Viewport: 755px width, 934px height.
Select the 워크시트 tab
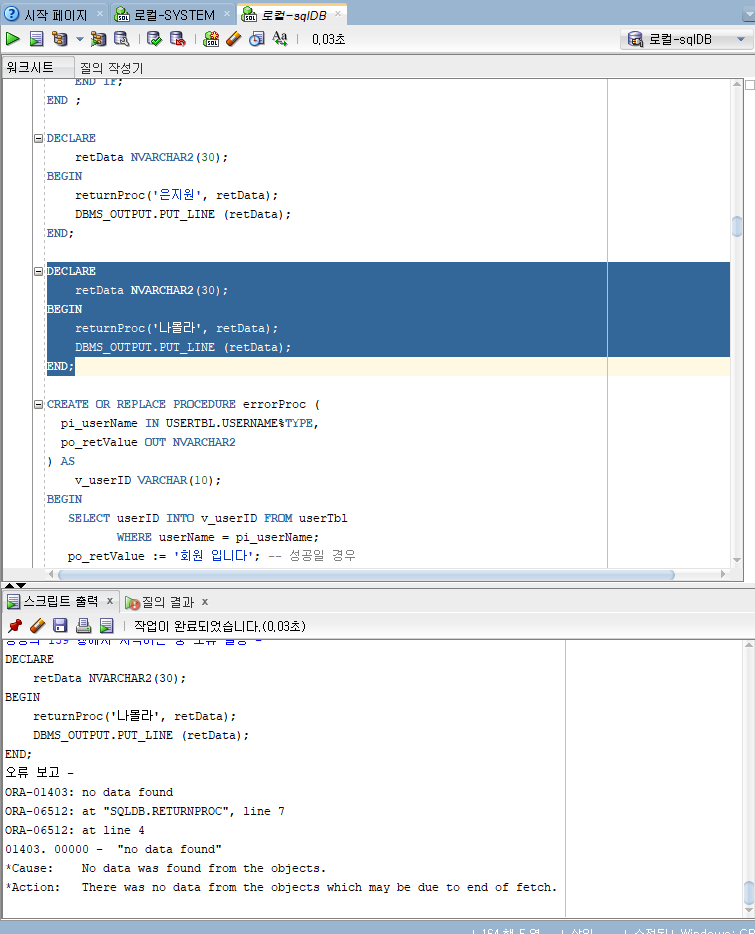point(30,67)
